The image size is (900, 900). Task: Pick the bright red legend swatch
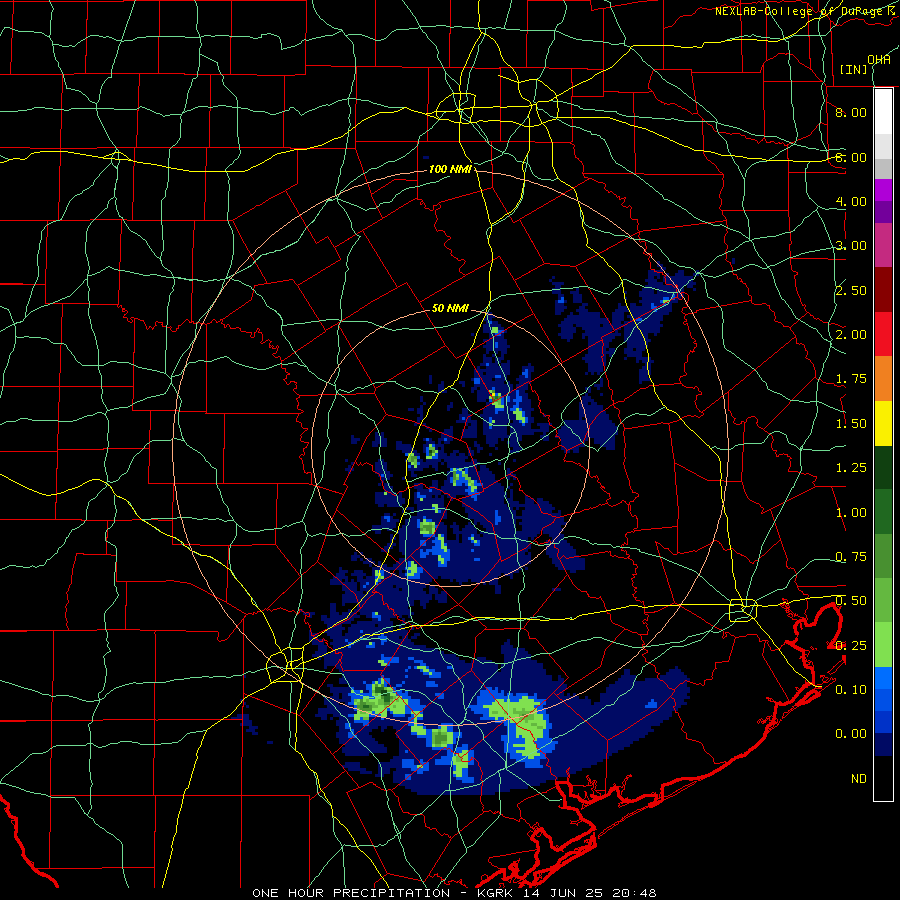click(x=883, y=334)
